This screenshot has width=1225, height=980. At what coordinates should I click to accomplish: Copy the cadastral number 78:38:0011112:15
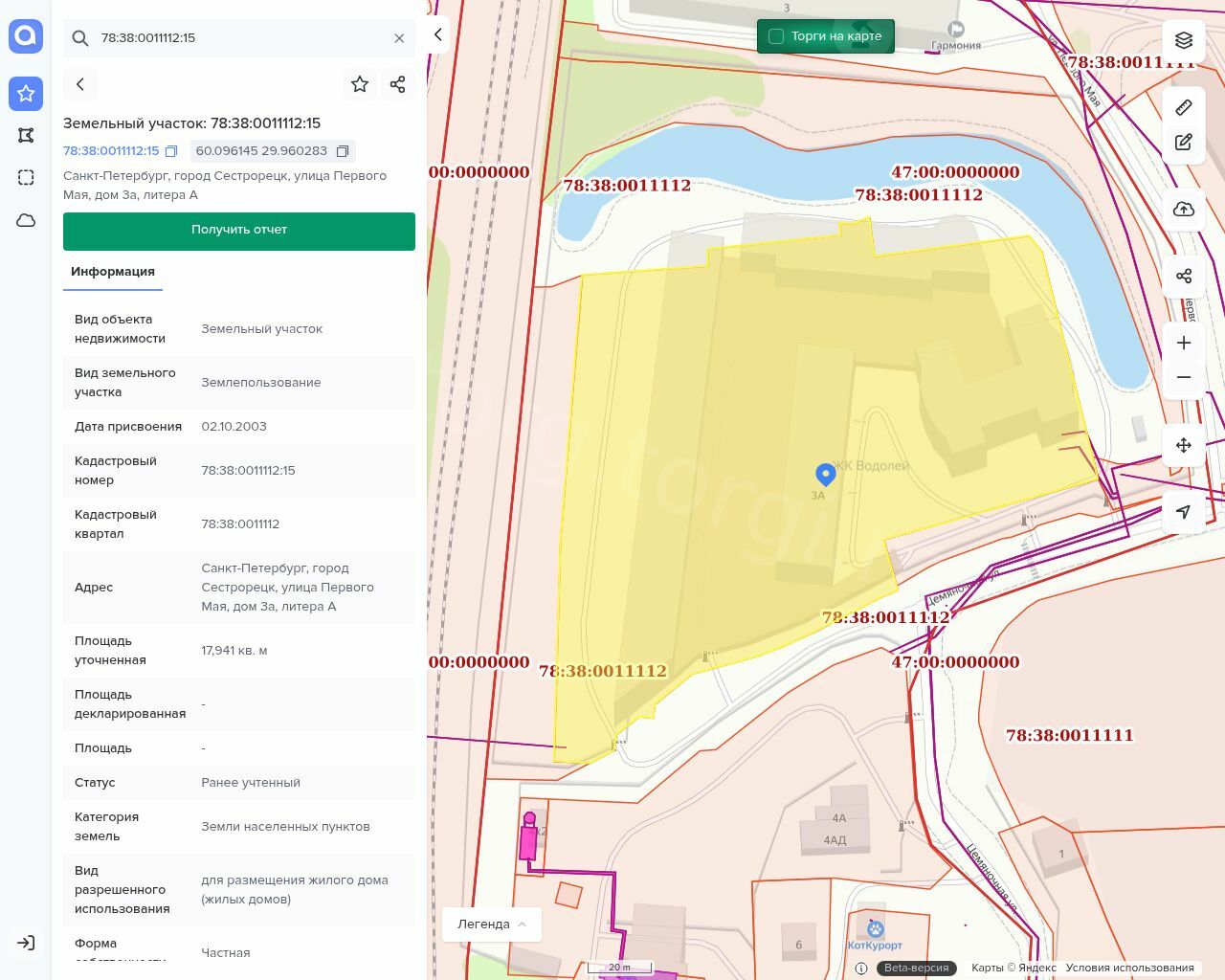[x=171, y=151]
